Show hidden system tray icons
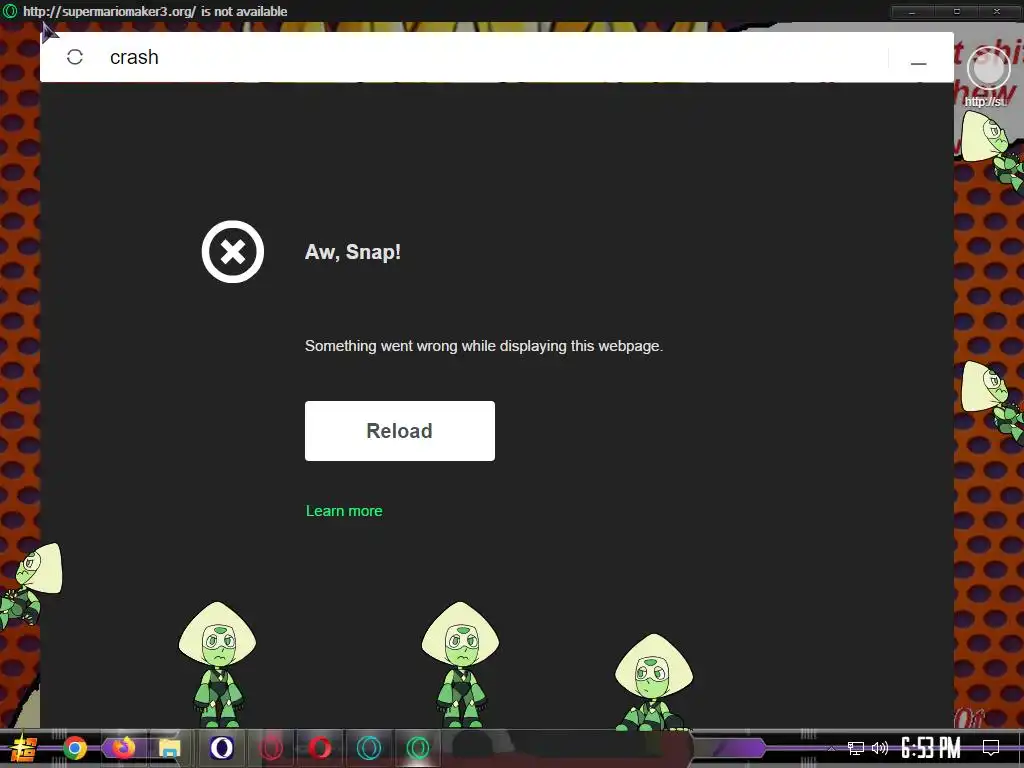Image resolution: width=1024 pixels, height=768 pixels. 831,748
